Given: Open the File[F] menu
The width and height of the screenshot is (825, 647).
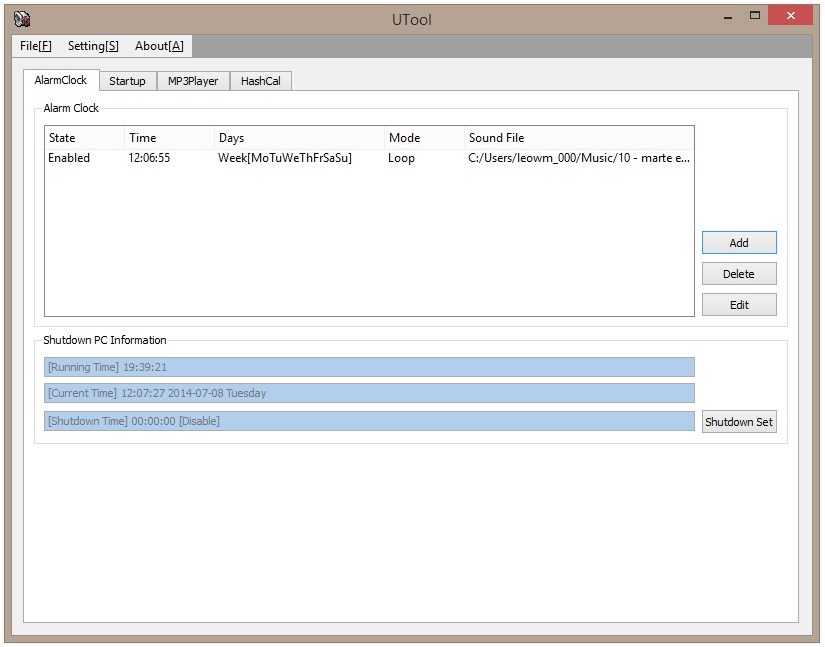Looking at the screenshot, I should [x=36, y=46].
